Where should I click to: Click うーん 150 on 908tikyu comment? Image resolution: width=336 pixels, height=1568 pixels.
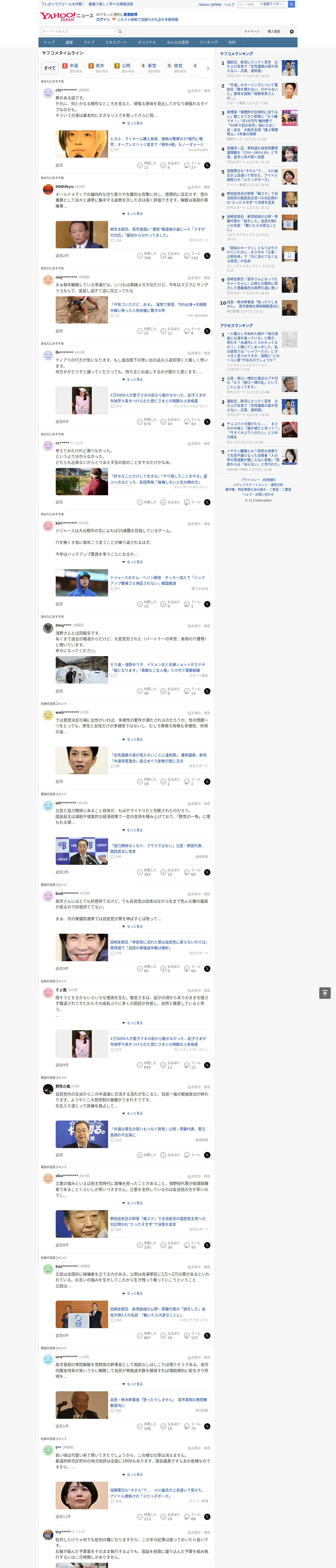pos(193,256)
